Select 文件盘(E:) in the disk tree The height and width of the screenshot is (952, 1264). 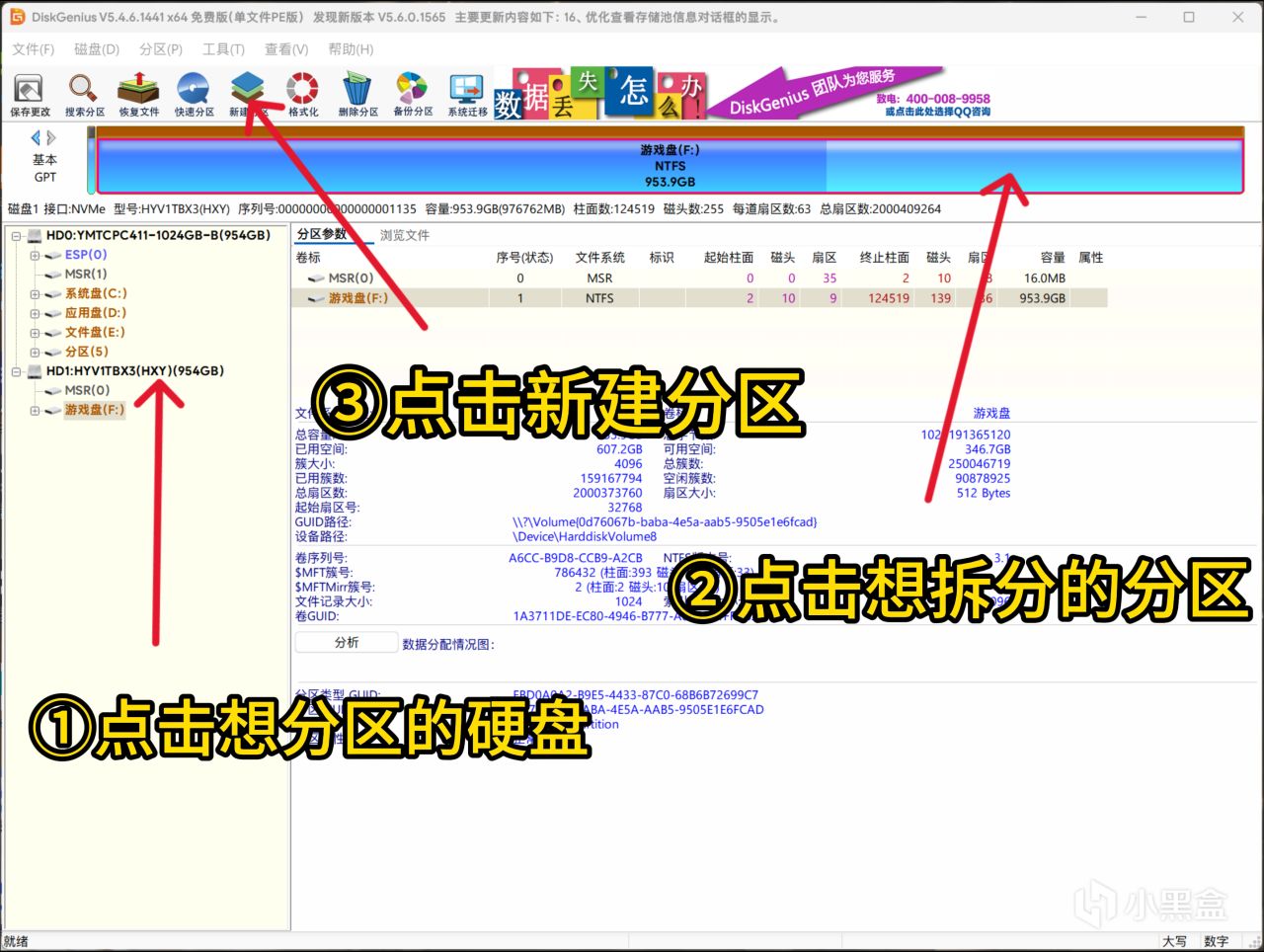(95, 333)
